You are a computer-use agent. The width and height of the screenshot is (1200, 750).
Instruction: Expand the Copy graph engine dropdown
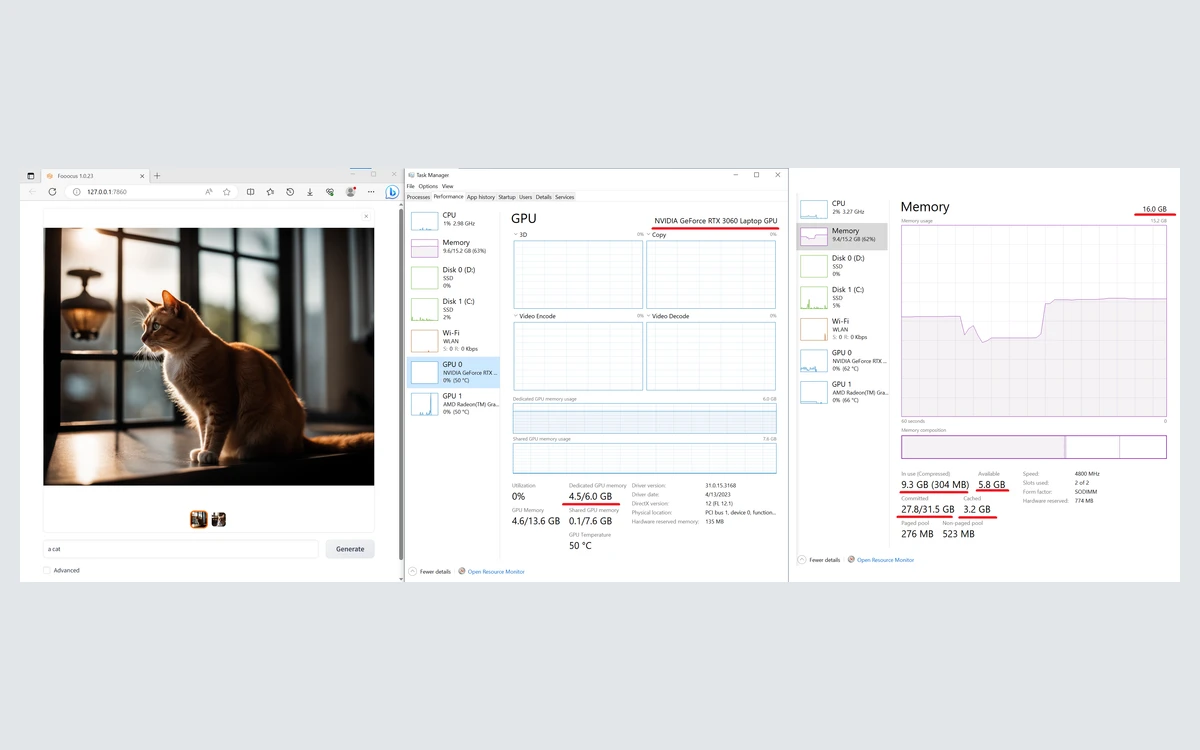click(x=649, y=234)
